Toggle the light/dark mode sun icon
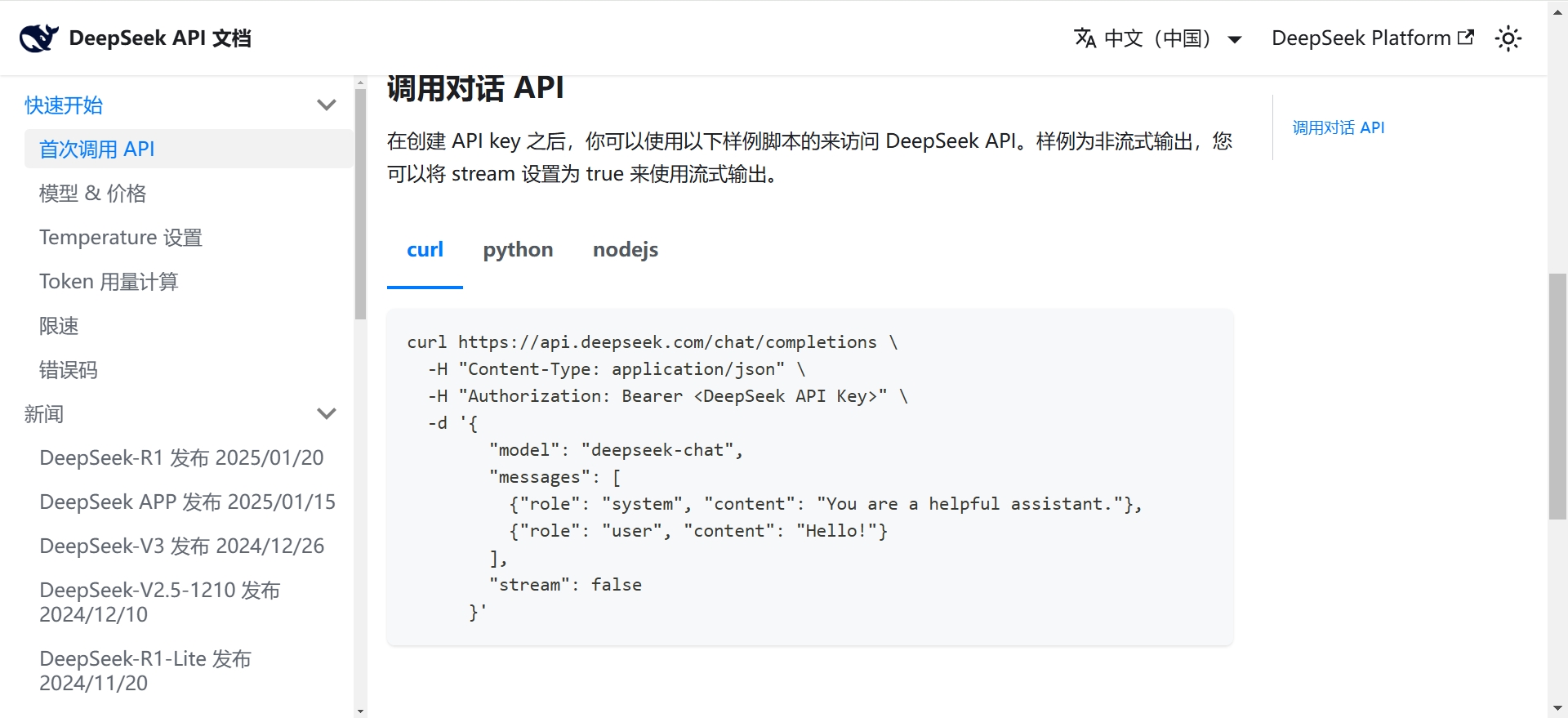The height and width of the screenshot is (718, 1568). (1508, 38)
